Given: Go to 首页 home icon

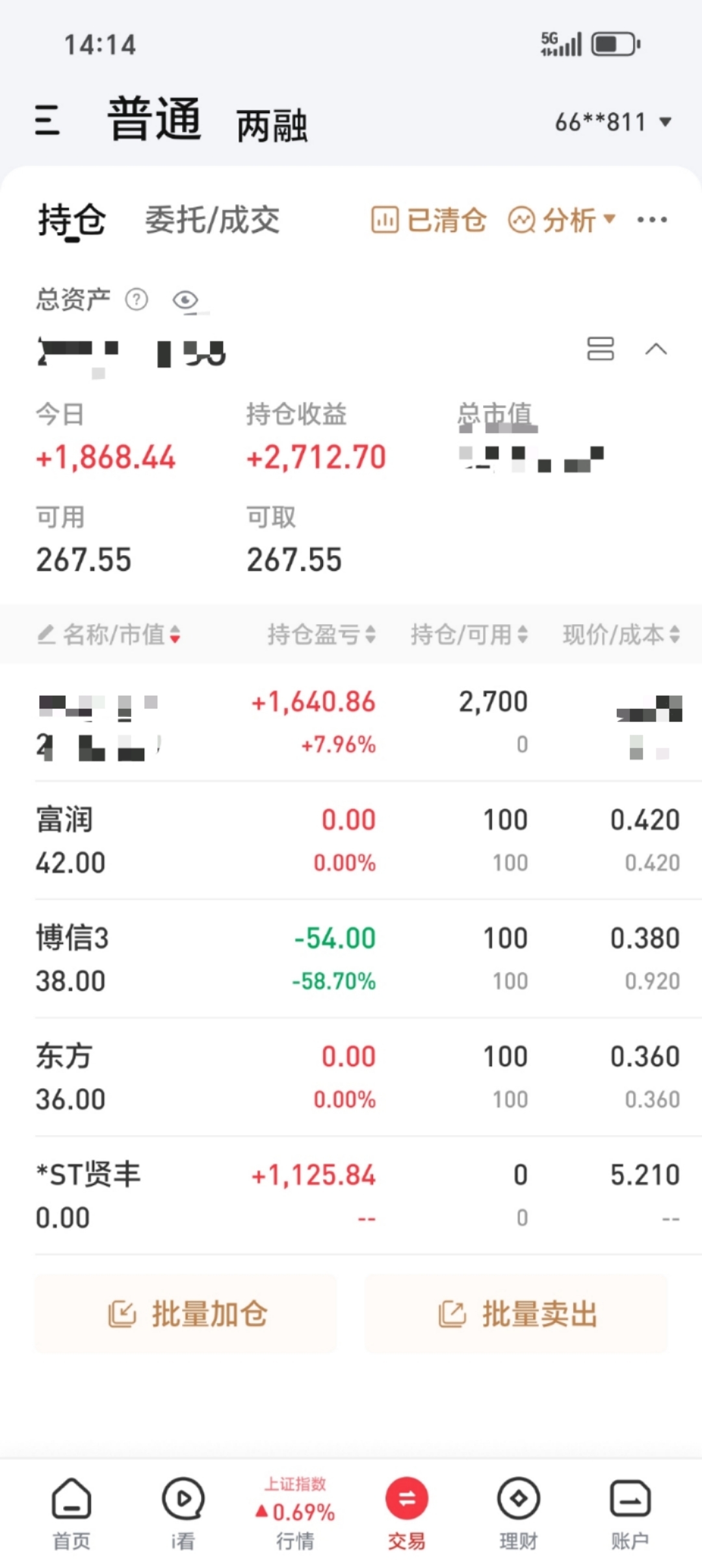Looking at the screenshot, I should coord(71,1515).
